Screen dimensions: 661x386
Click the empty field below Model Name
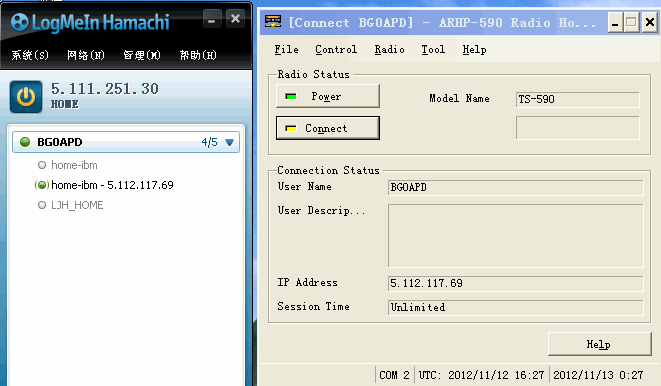(578, 128)
